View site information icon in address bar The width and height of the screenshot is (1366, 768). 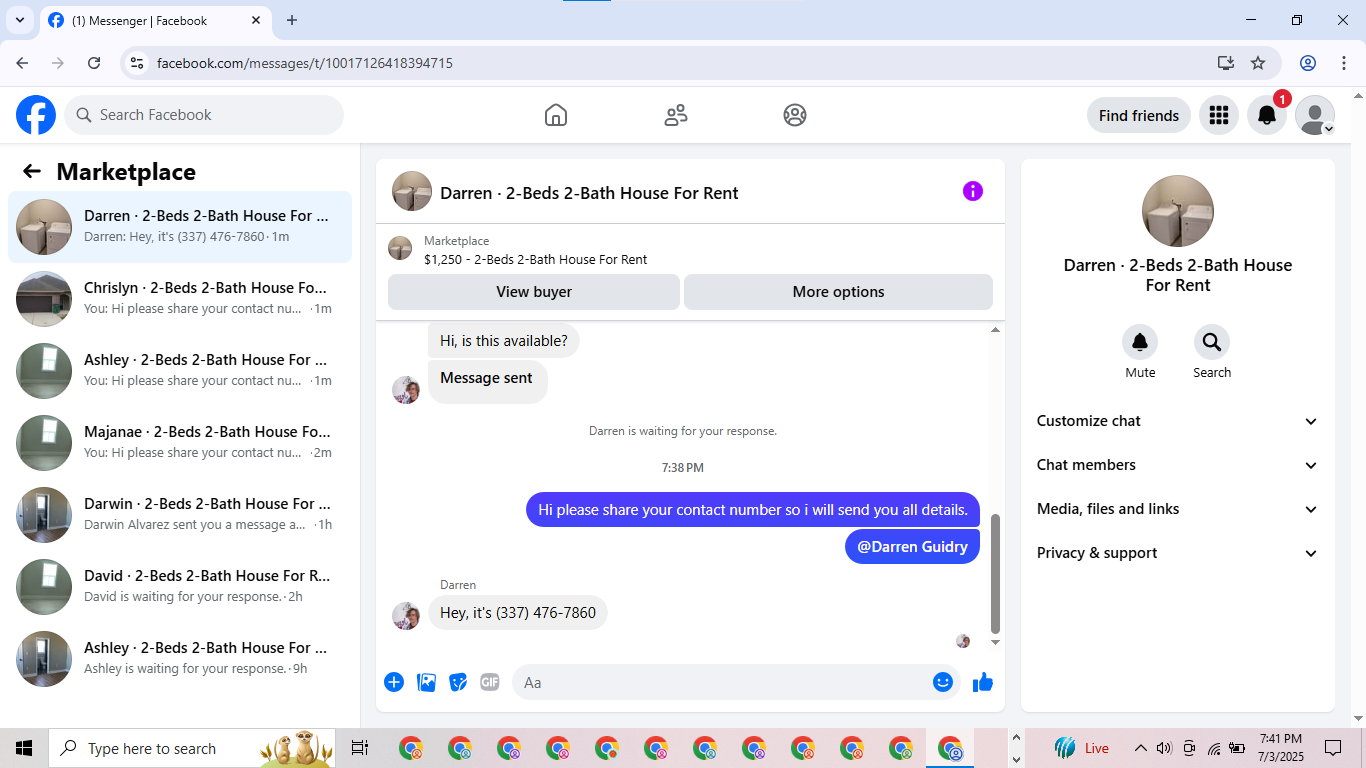click(x=138, y=63)
